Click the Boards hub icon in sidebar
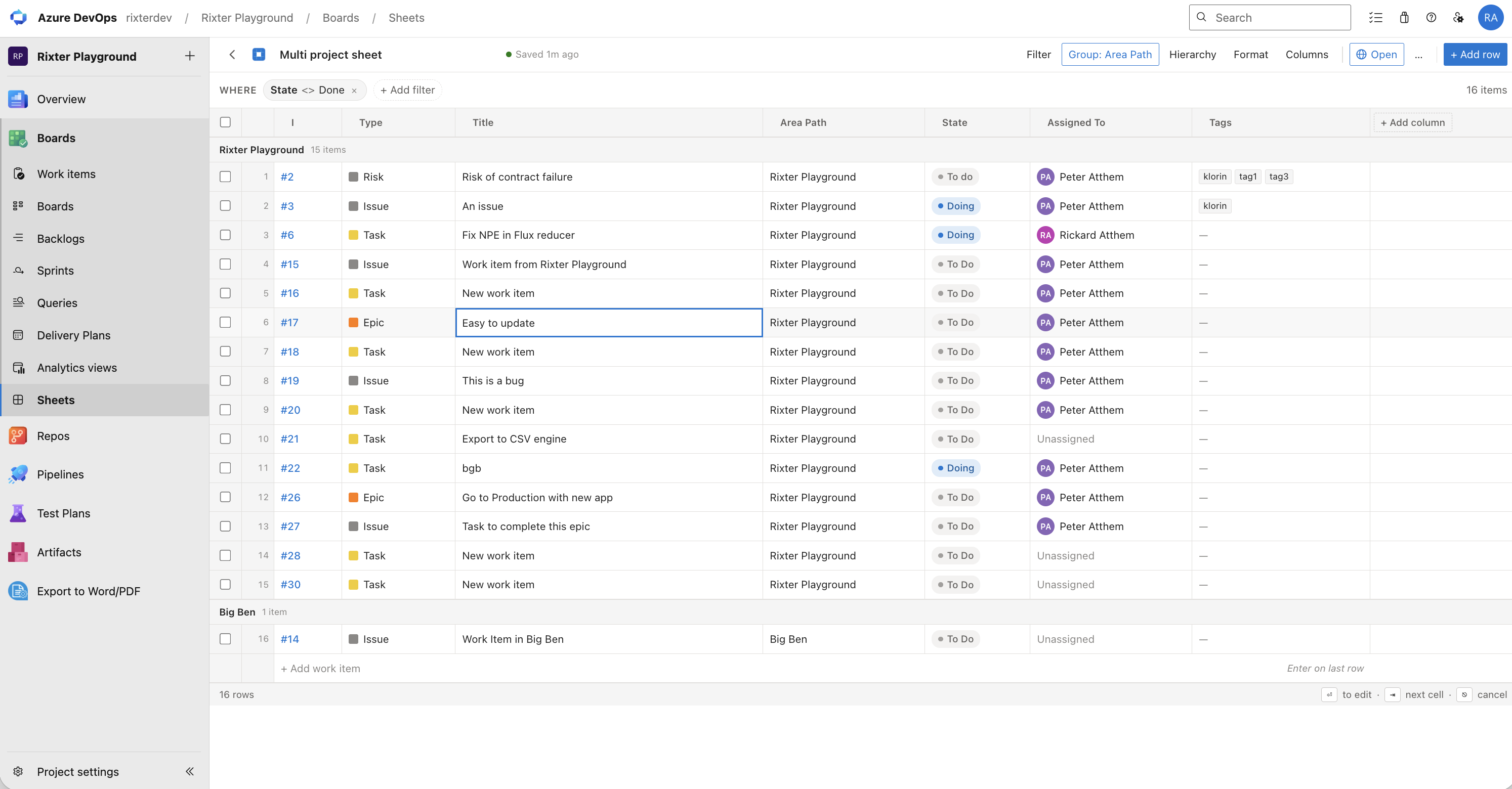1512x789 pixels. click(x=18, y=139)
